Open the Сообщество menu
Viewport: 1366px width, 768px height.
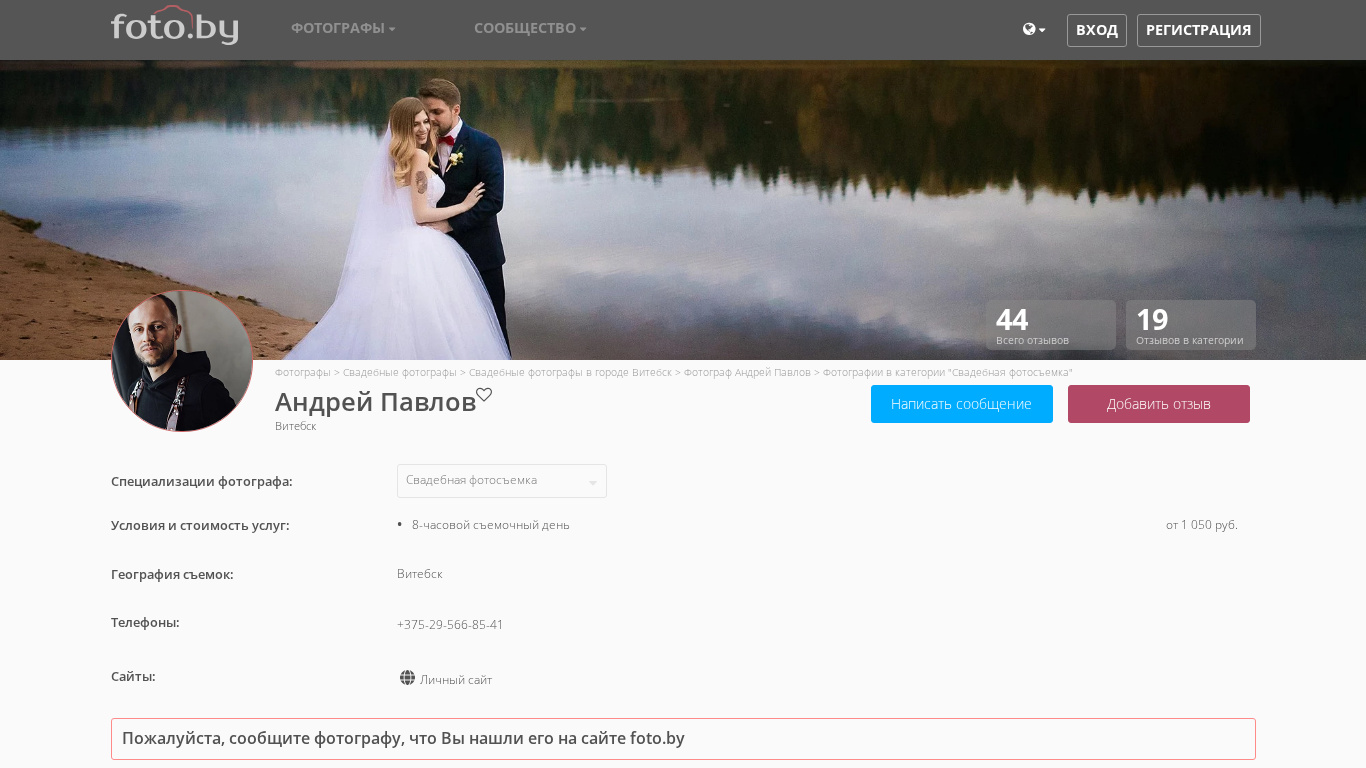(530, 28)
